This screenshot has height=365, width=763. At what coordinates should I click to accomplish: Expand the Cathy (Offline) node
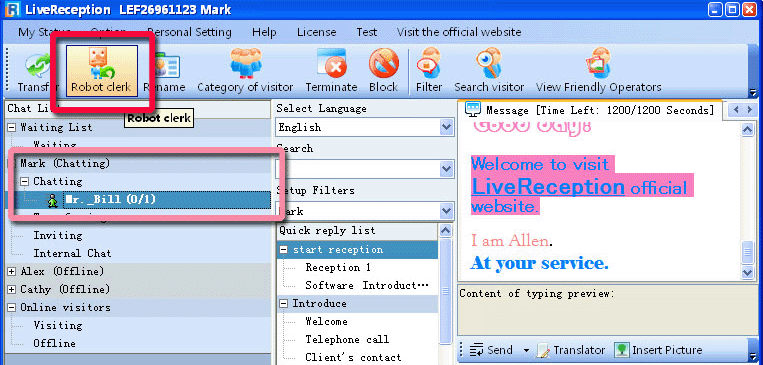[x=12, y=290]
